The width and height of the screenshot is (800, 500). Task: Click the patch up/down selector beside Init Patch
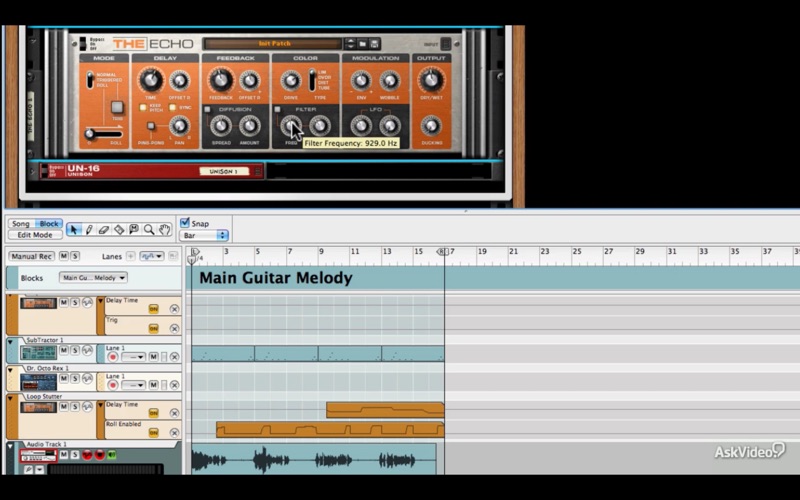coord(350,44)
